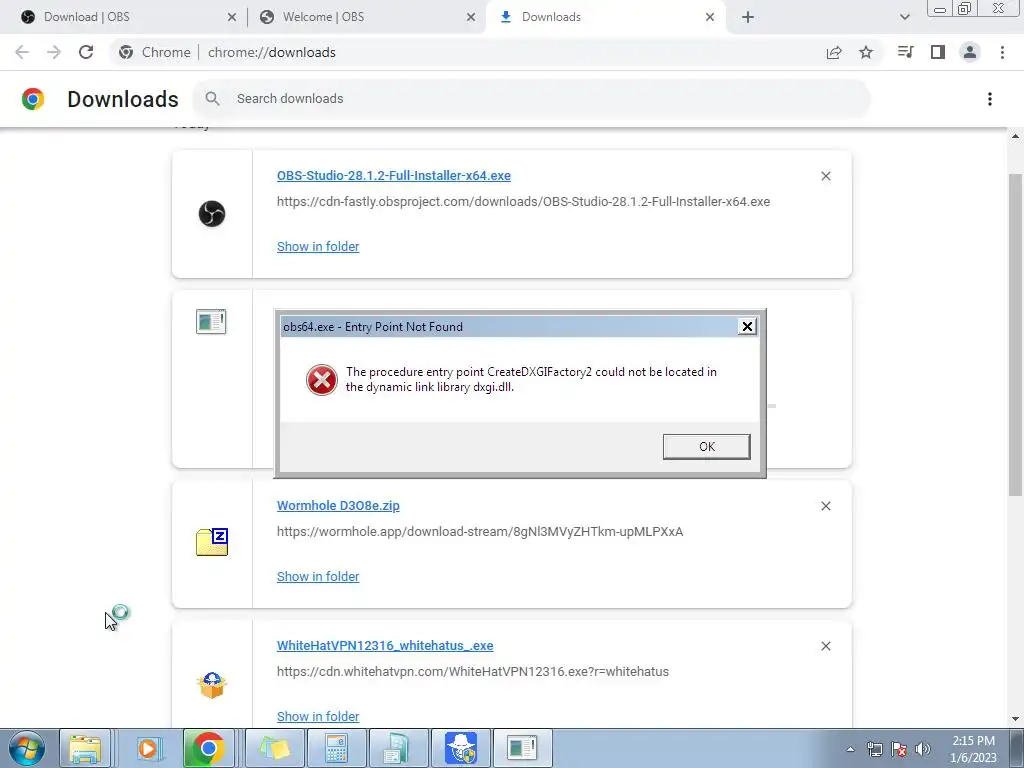Show the WhiteHatVPN file in its folder
The height and width of the screenshot is (768, 1024).
[x=318, y=716]
